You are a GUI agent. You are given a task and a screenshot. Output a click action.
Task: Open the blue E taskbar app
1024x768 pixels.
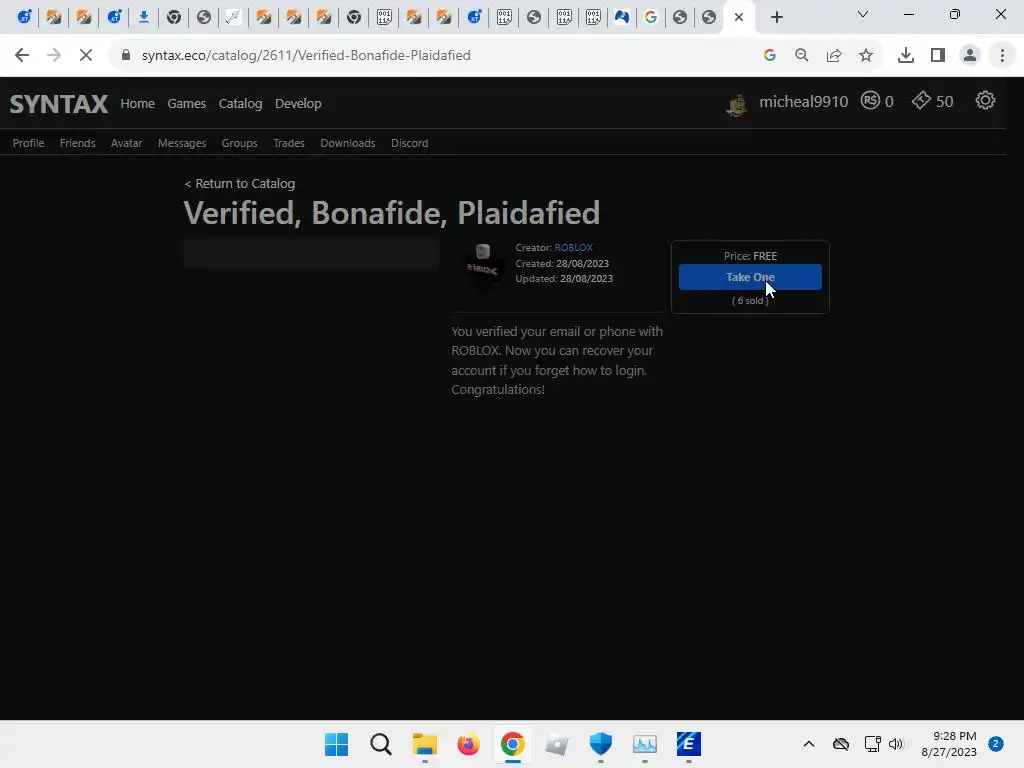click(x=688, y=744)
